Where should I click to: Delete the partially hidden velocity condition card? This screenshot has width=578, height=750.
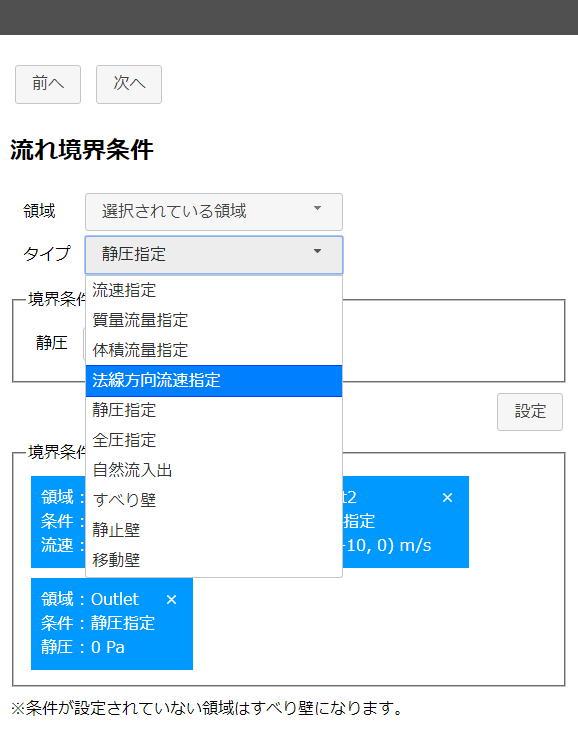(x=447, y=498)
